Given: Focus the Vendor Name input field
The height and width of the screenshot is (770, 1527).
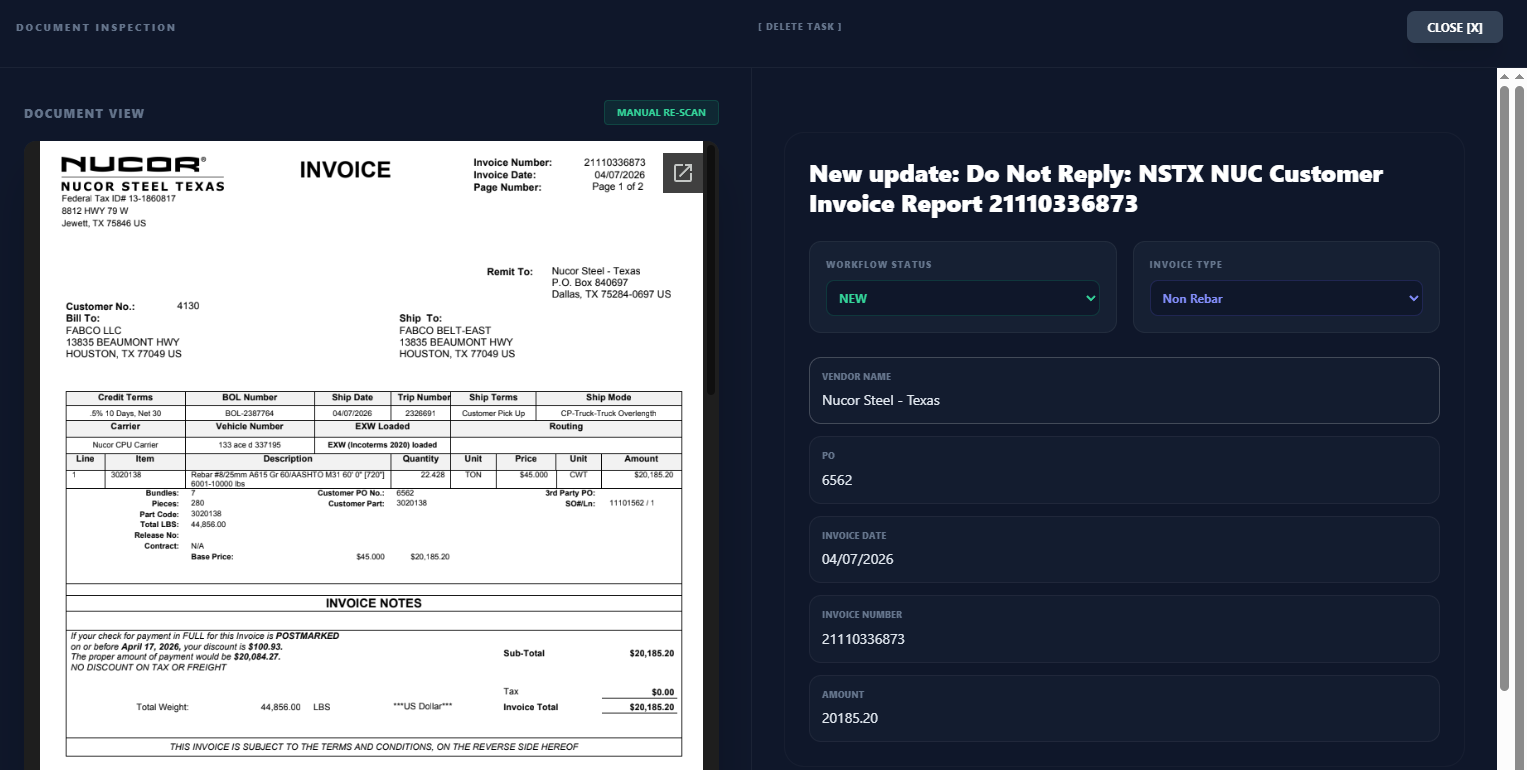Looking at the screenshot, I should [1124, 390].
